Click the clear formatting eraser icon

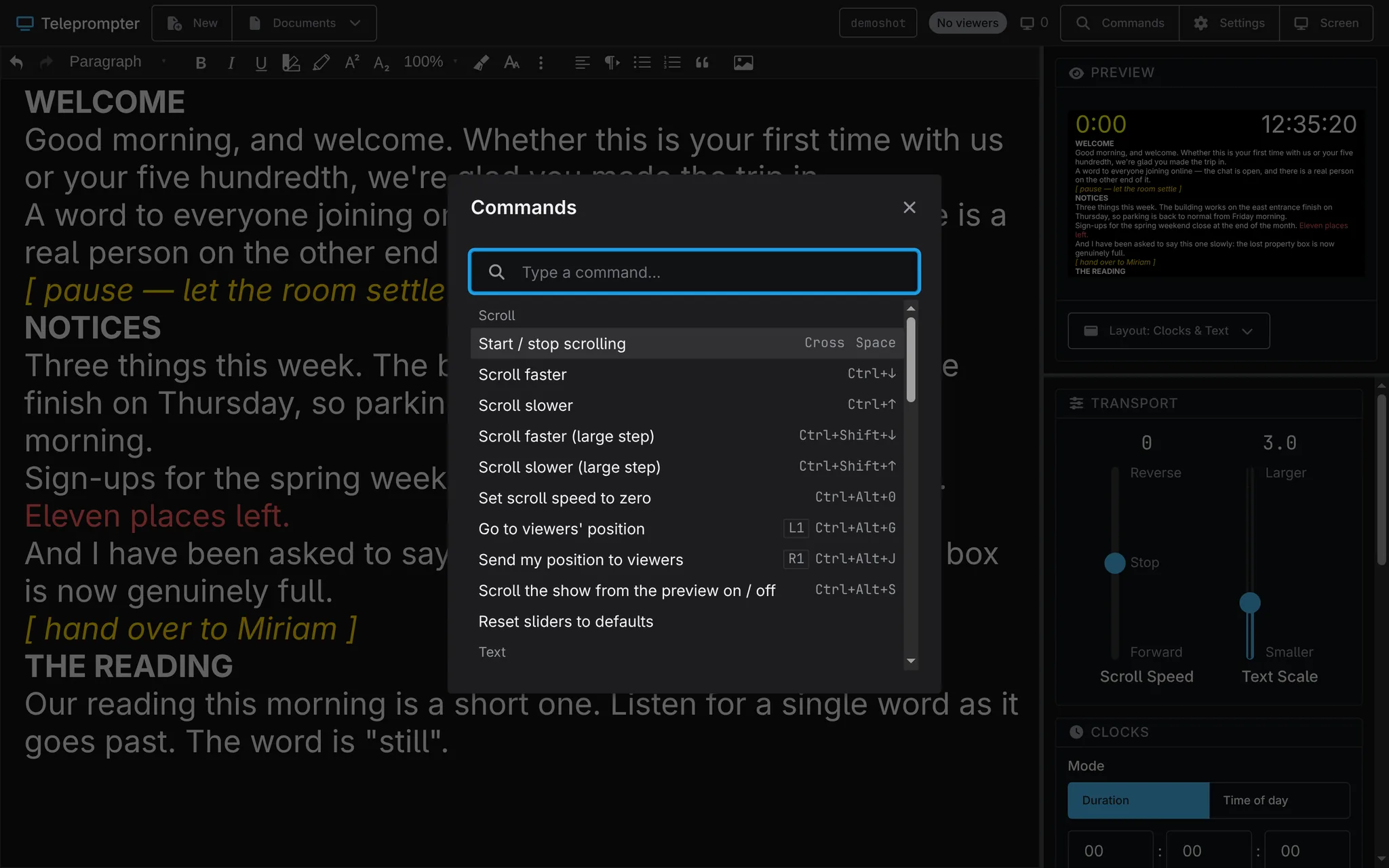click(x=482, y=62)
